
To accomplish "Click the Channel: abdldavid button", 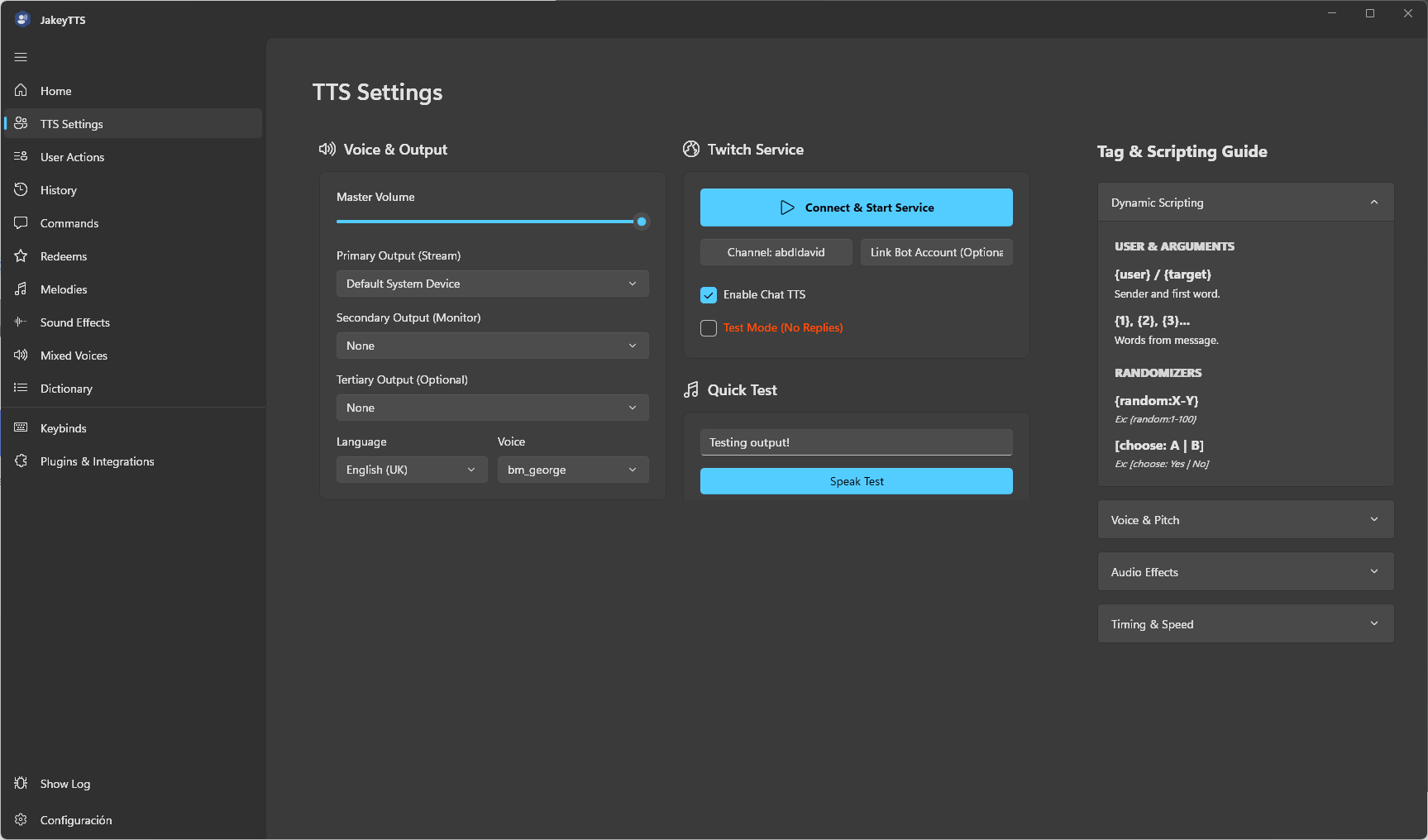I will click(x=776, y=252).
